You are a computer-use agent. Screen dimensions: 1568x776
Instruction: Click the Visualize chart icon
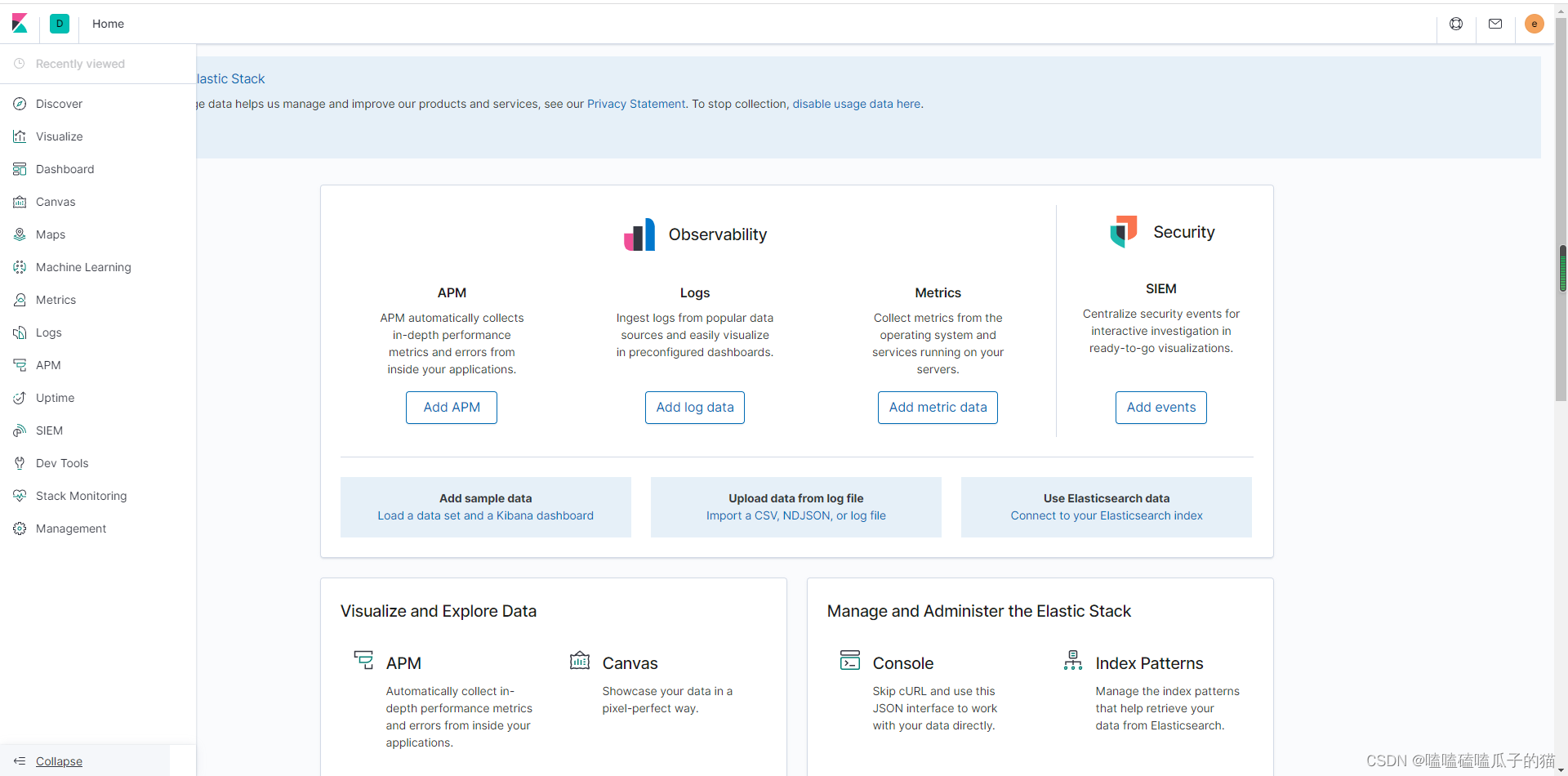coord(20,136)
